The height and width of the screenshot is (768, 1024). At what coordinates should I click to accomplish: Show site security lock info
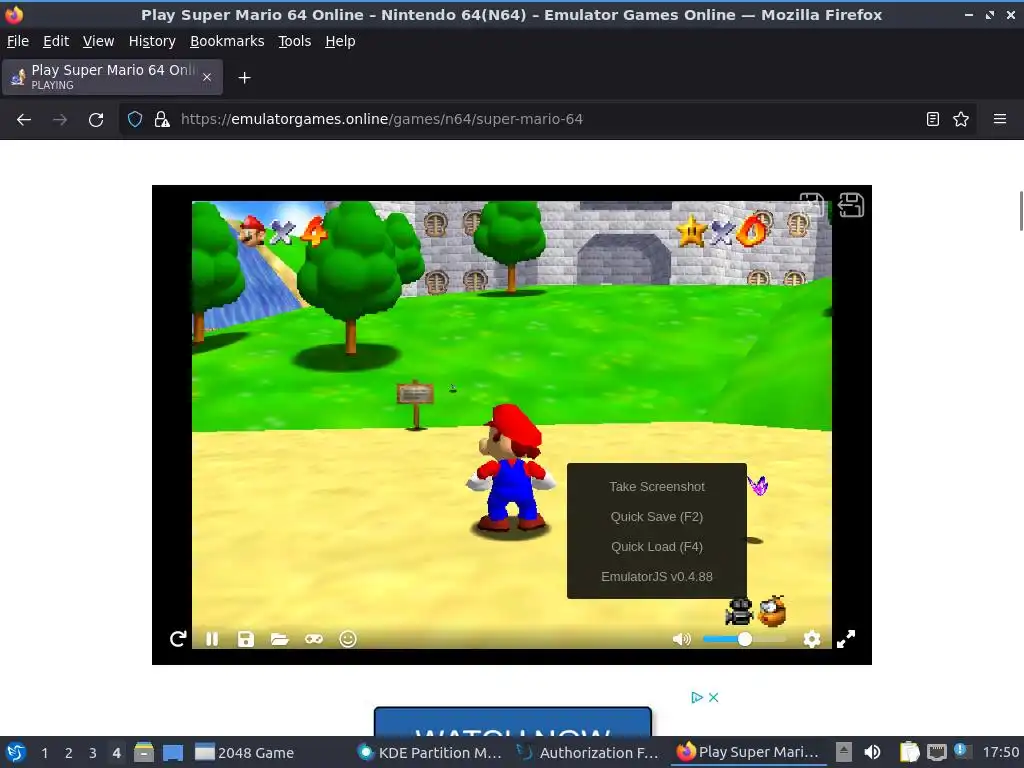point(162,120)
